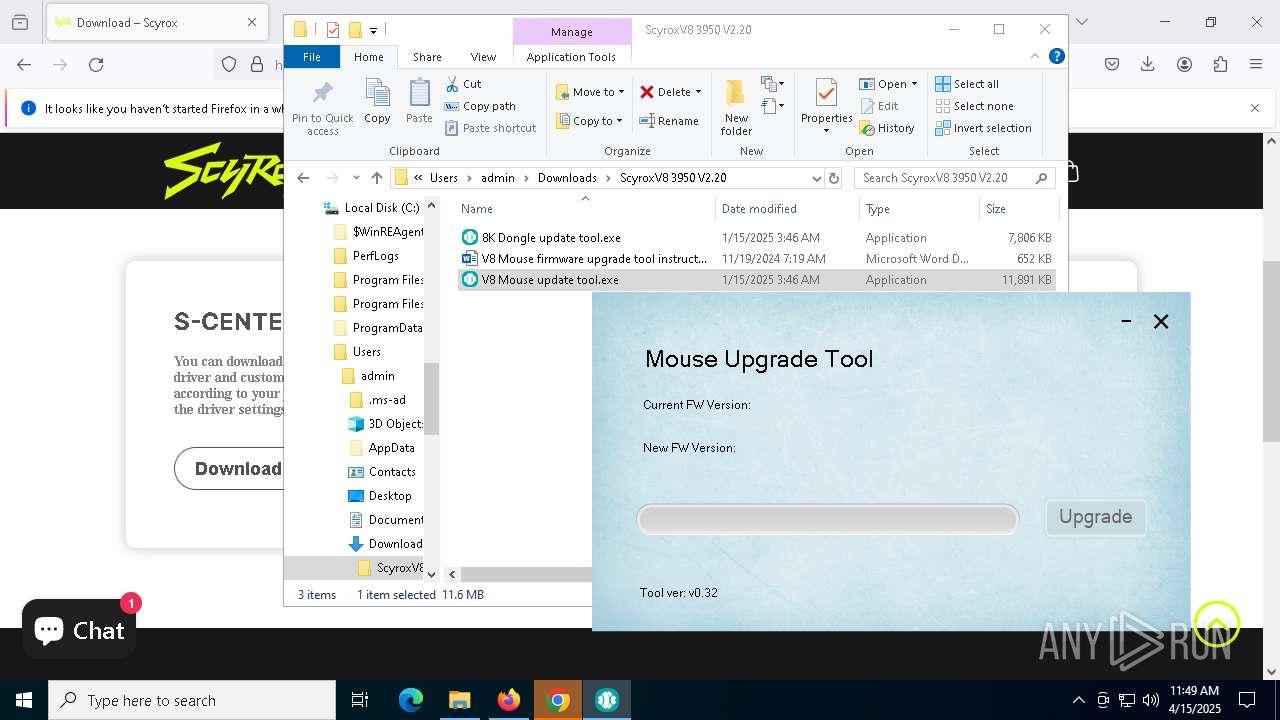1280x720 pixels.
Task: Expand the Open dropdown arrow
Action: [x=914, y=84]
